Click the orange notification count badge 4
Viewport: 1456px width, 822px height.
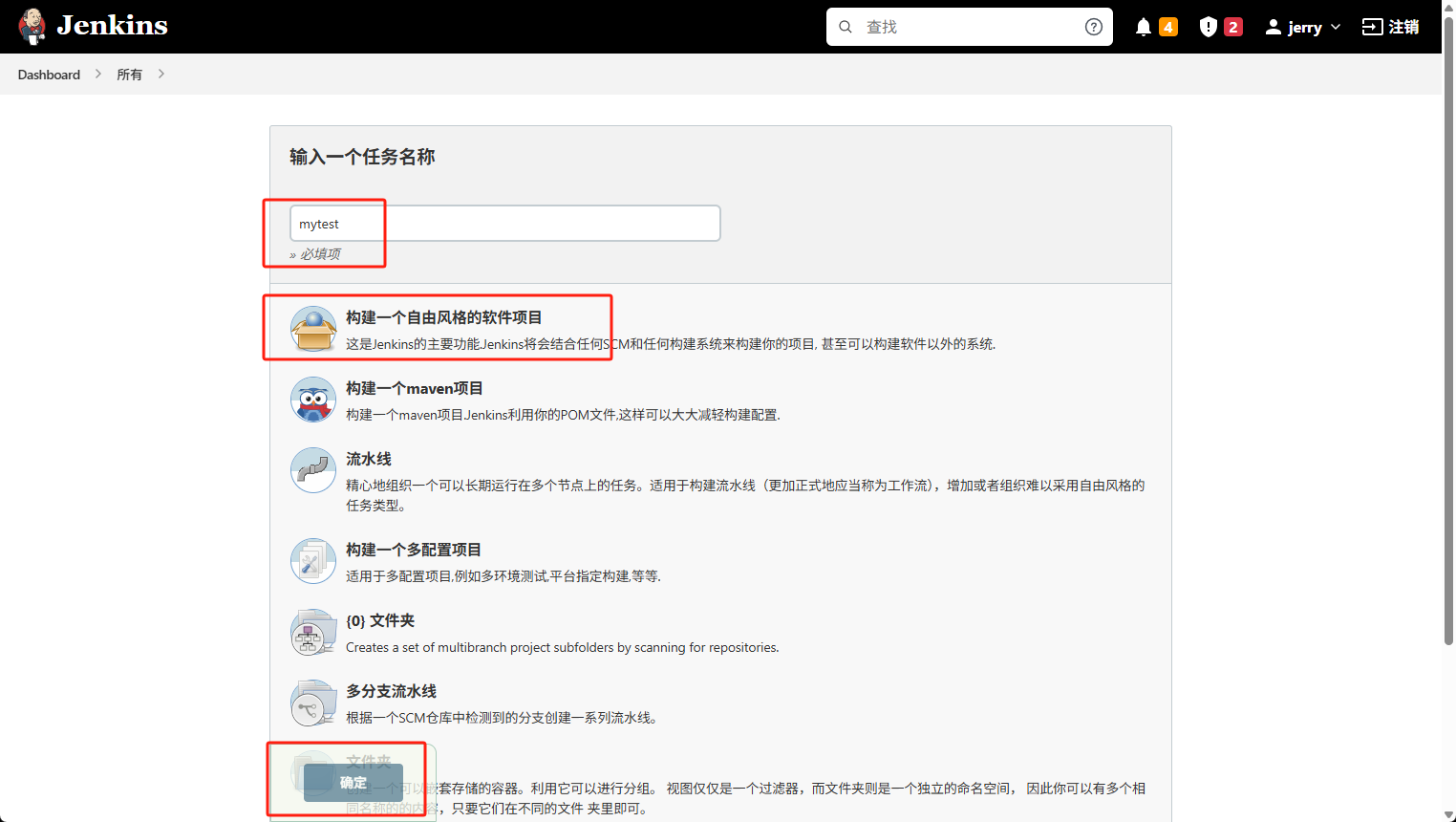tap(1168, 27)
